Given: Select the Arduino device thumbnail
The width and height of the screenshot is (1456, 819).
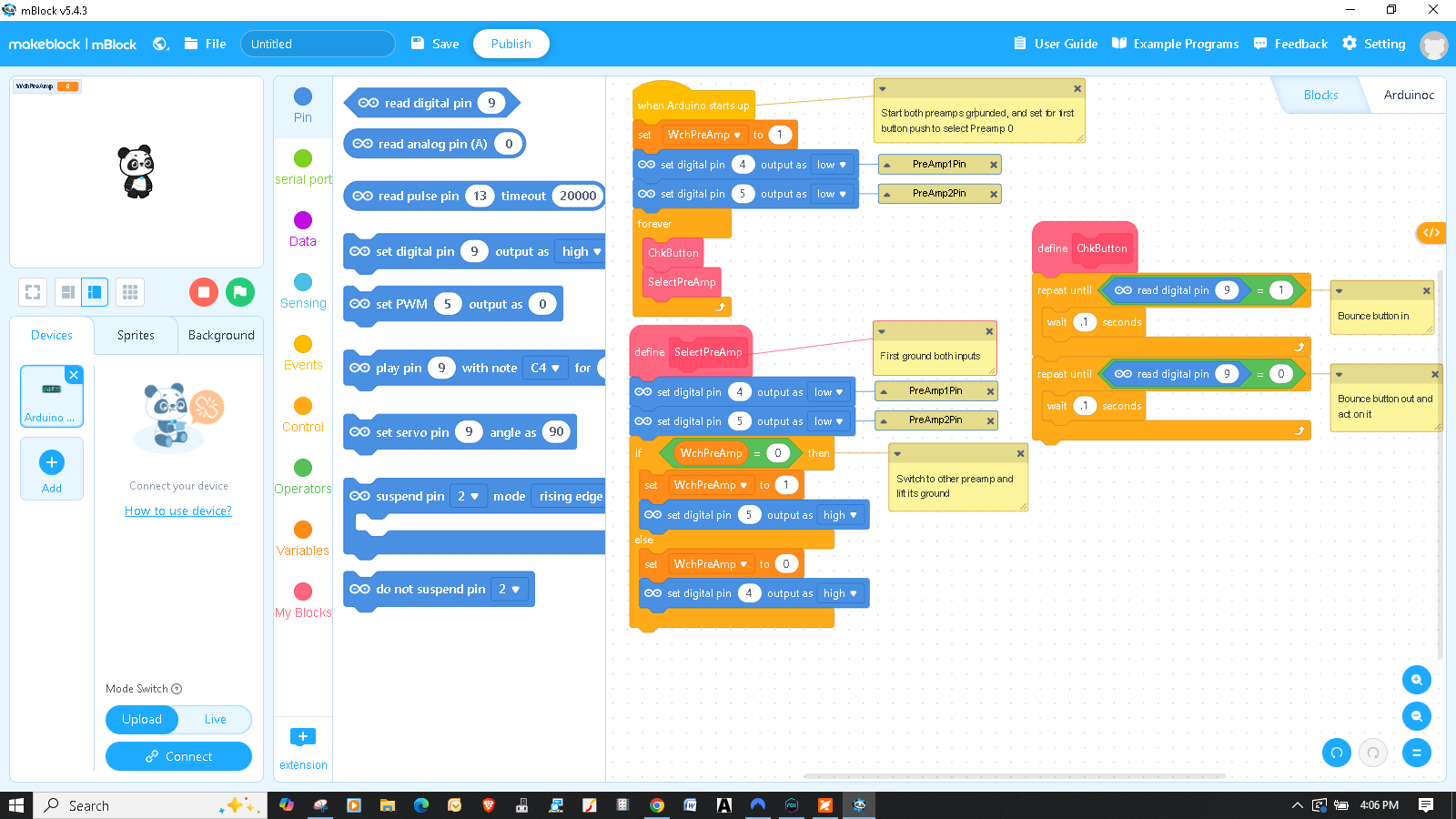Looking at the screenshot, I should 52,396.
